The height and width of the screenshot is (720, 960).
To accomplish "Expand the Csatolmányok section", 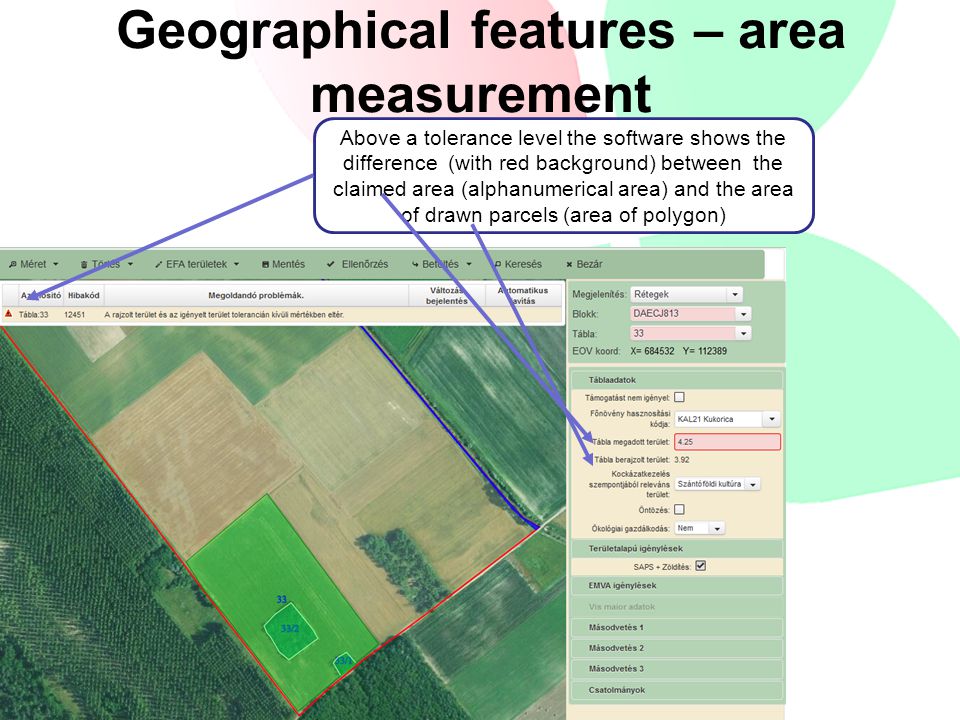I will click(x=677, y=690).
